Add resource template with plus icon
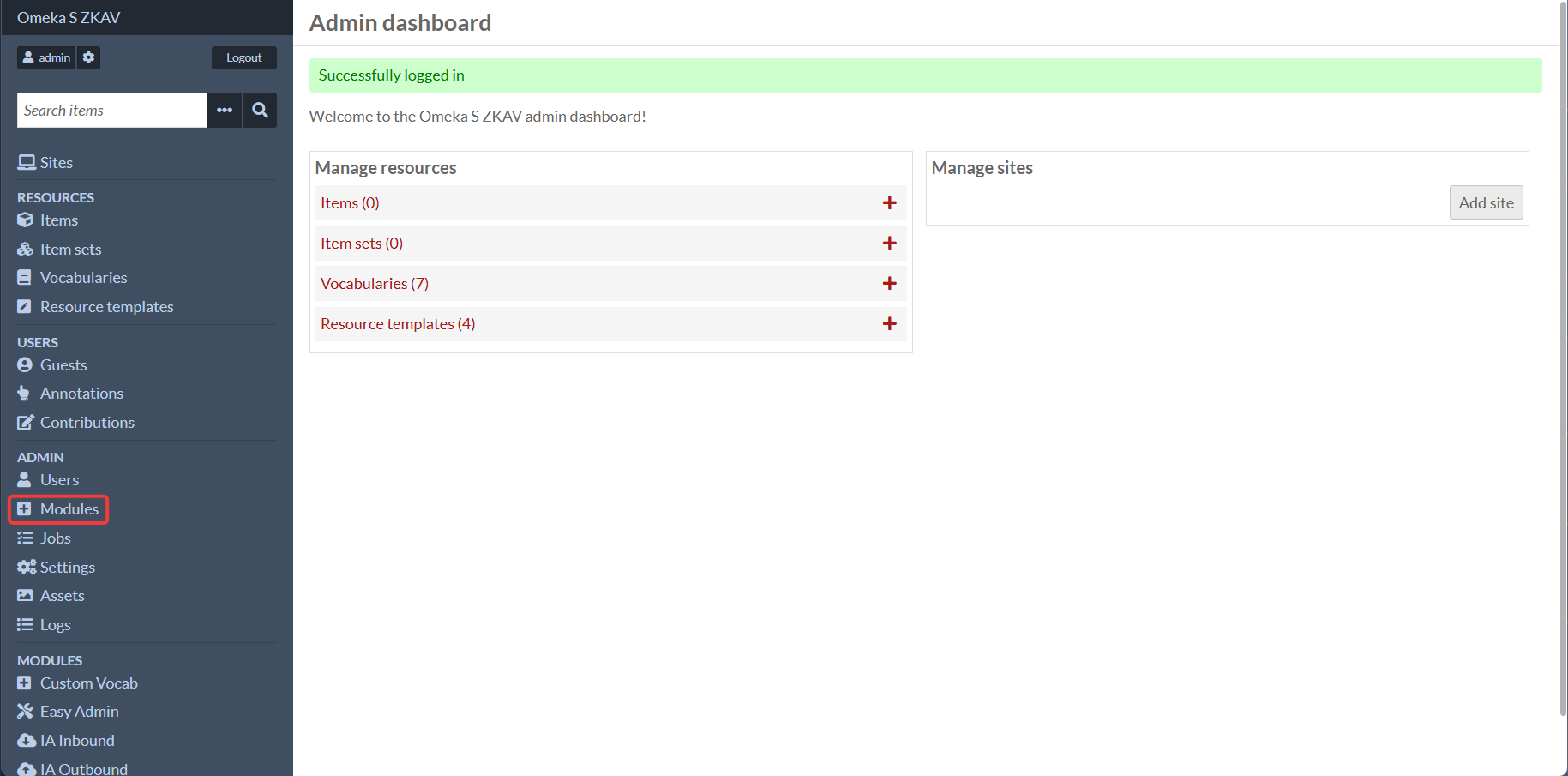Viewport: 1568px width, 776px height. (890, 323)
